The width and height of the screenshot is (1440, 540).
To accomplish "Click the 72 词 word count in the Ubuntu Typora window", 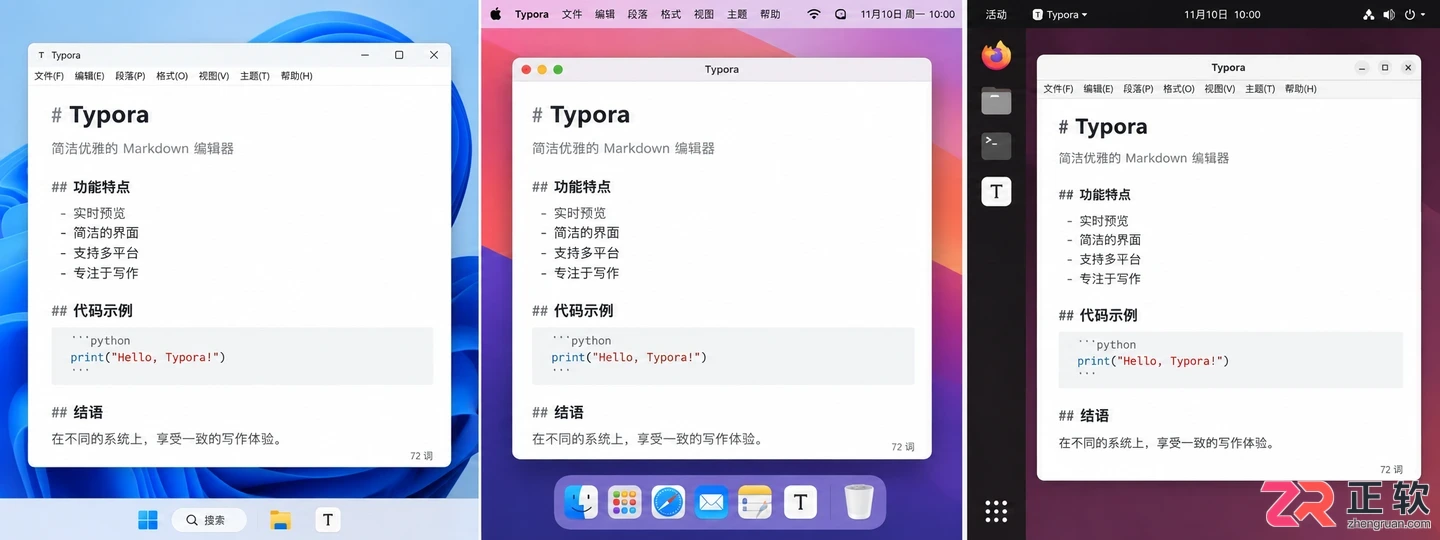I will (1391, 469).
